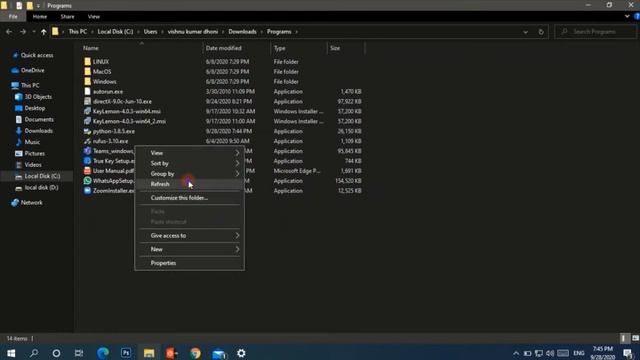This screenshot has width=640, height=360.
Task: Open the File tab
Action: 13,17
